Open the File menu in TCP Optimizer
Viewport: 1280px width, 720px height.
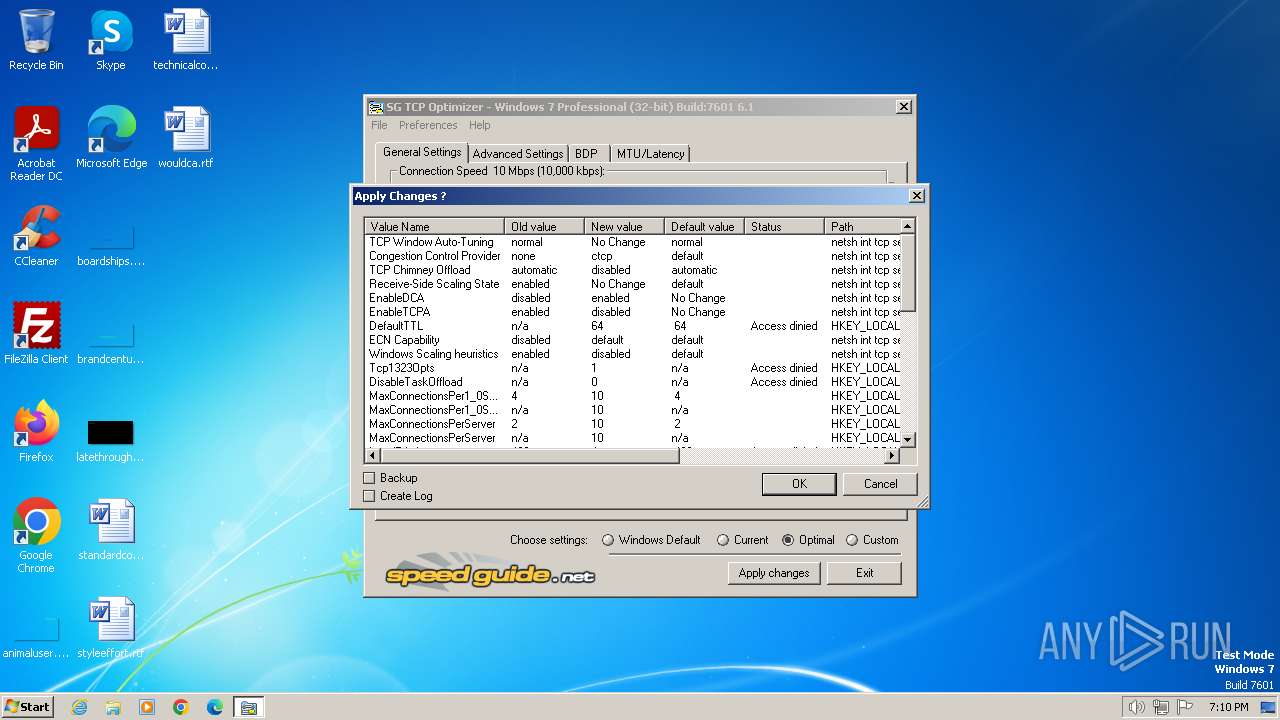pyautogui.click(x=379, y=125)
